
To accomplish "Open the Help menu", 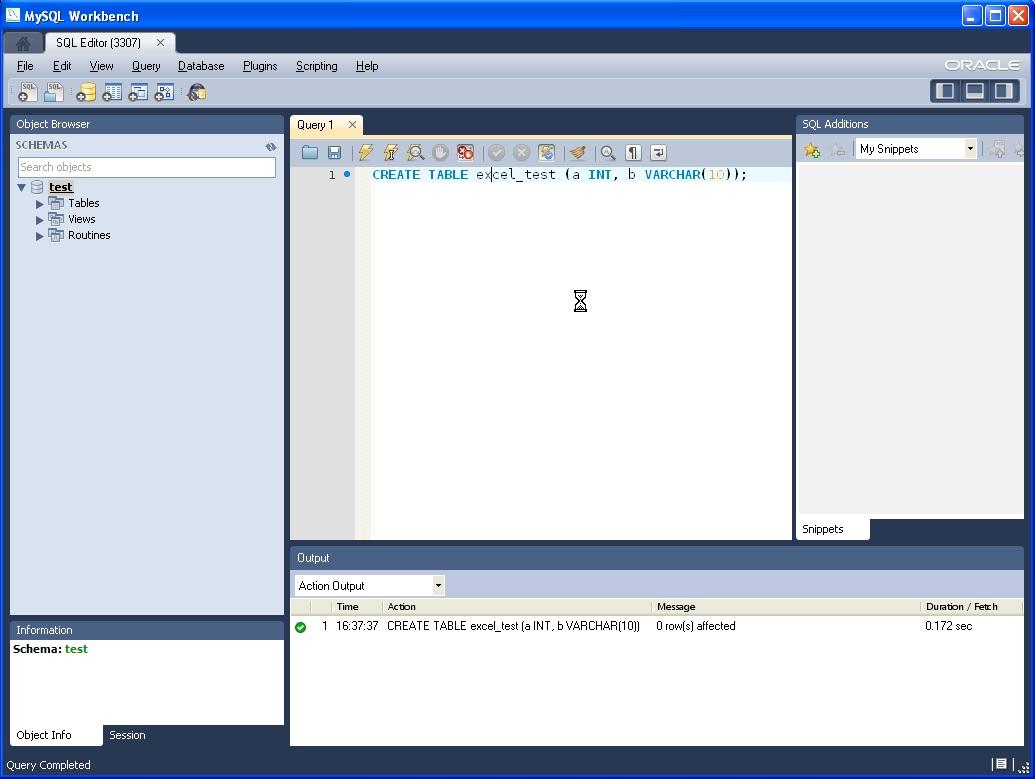I will pyautogui.click(x=367, y=66).
